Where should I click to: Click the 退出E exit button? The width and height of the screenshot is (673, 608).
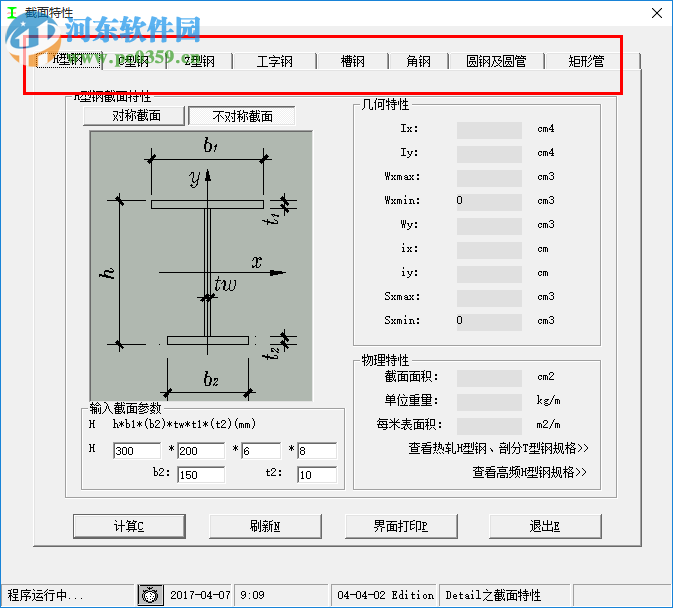[x=545, y=526]
